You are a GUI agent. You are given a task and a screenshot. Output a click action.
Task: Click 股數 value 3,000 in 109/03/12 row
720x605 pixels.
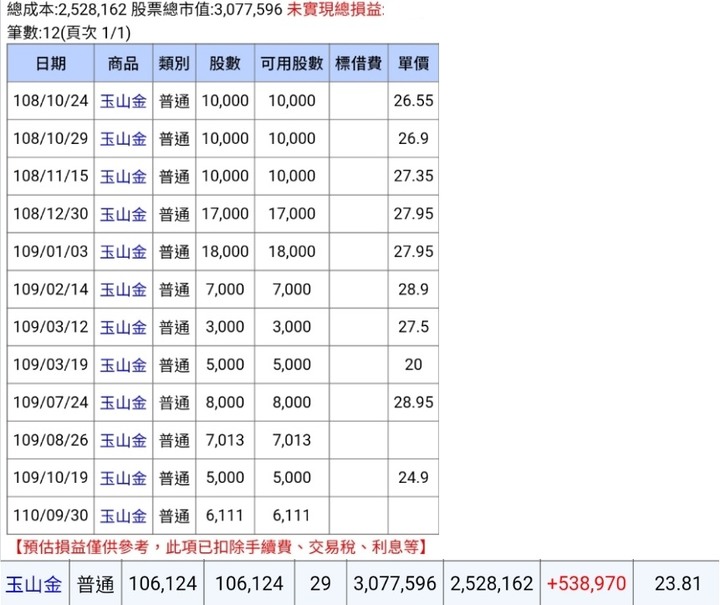[225, 327]
